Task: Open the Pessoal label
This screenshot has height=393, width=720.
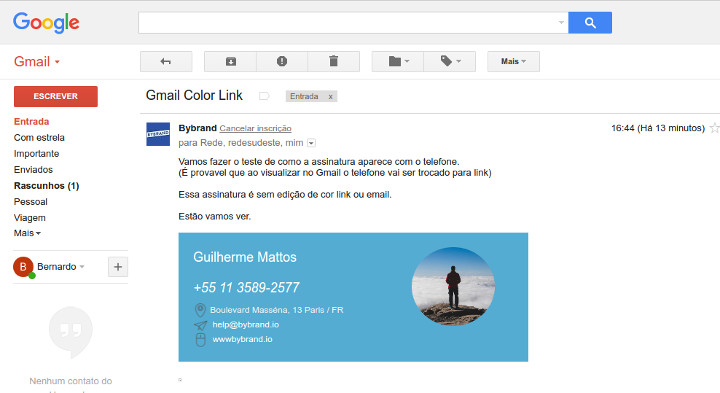Action: (30, 202)
